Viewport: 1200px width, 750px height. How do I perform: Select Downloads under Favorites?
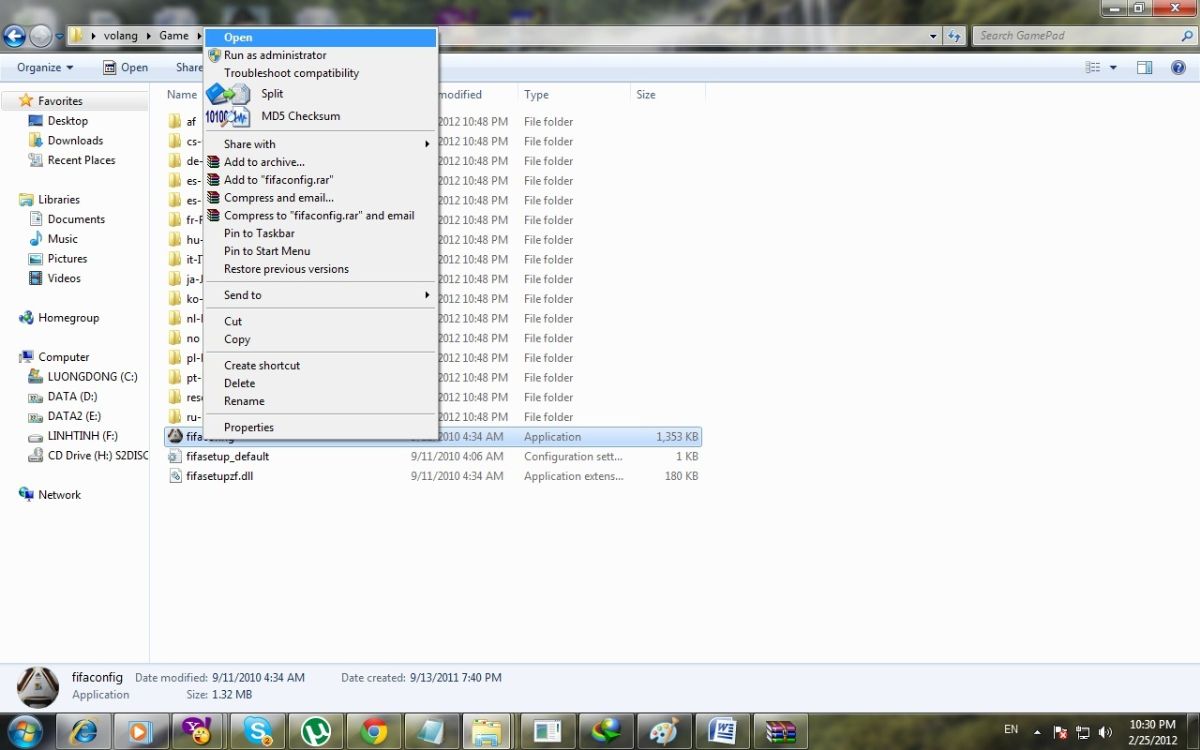pyautogui.click(x=75, y=141)
